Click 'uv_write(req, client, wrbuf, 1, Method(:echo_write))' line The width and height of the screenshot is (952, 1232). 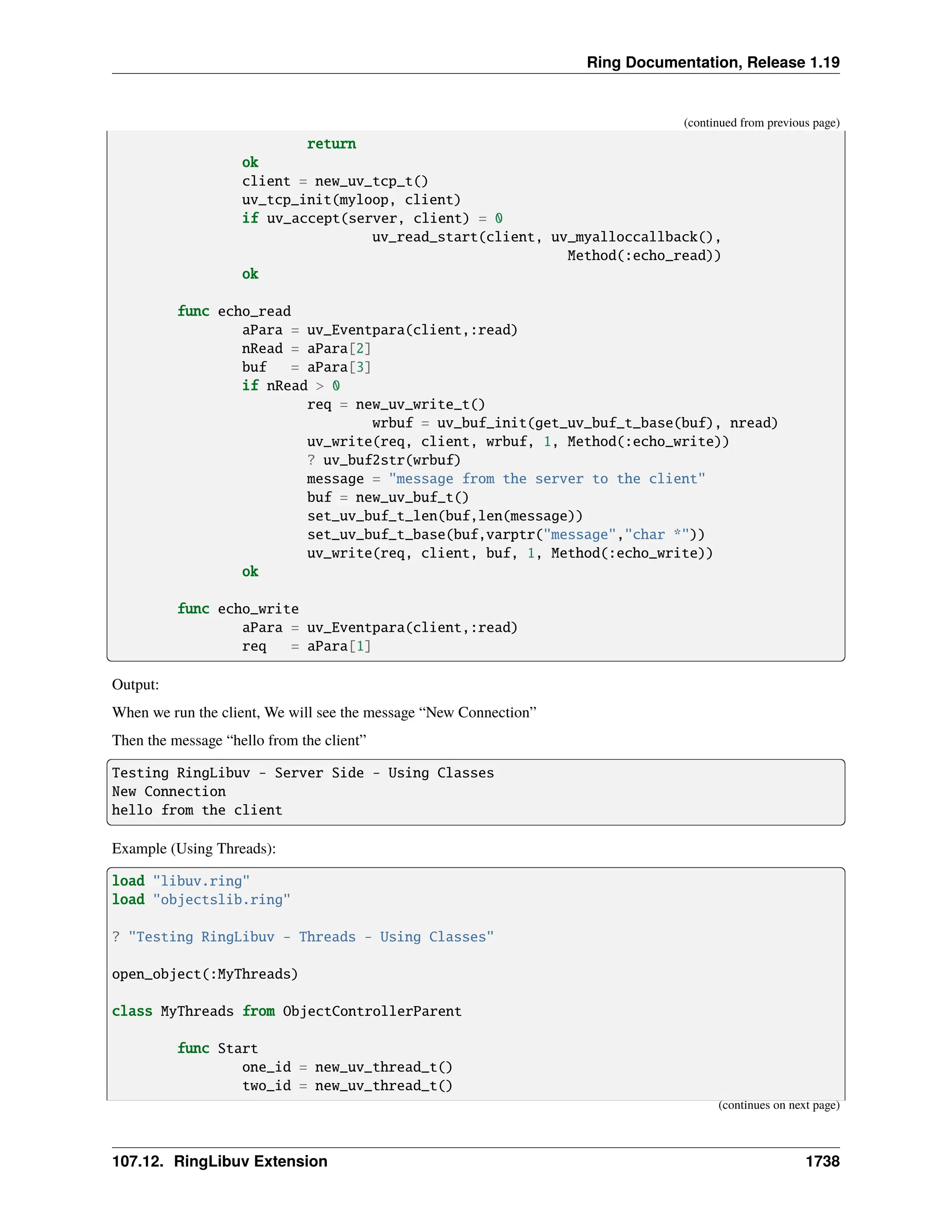click(x=518, y=442)
